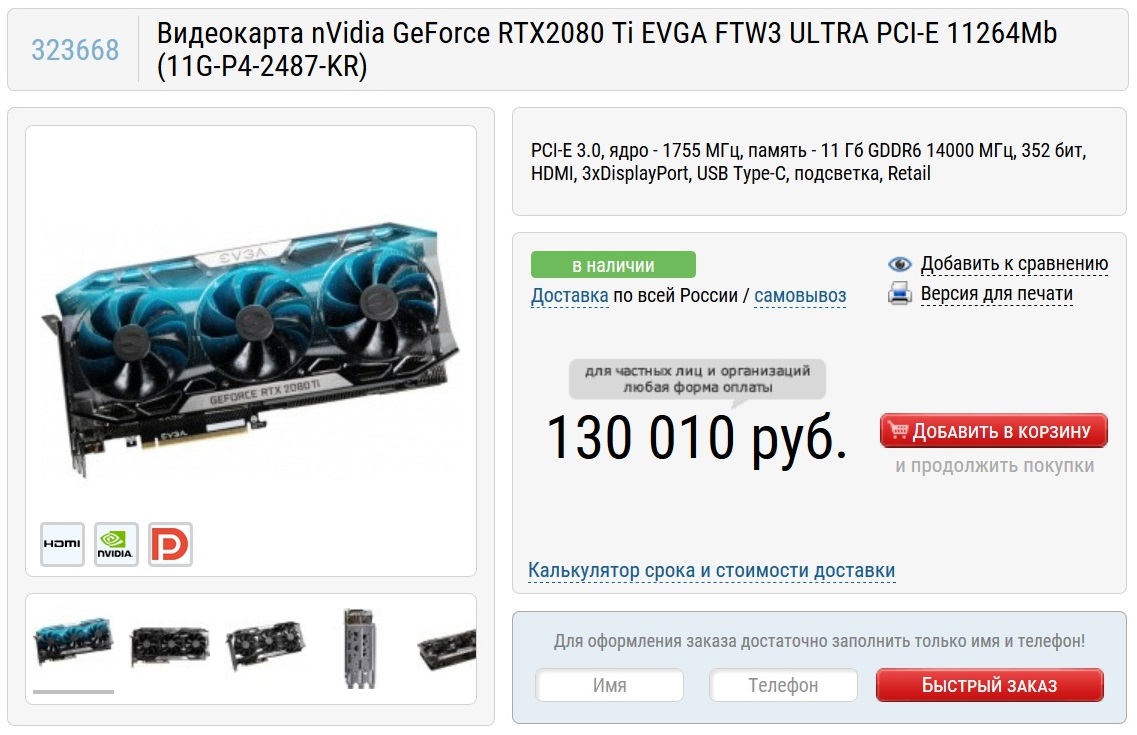The height and width of the screenshot is (735, 1137).
Task: Select first thumbnail with blue-lit card
Action: [x=73, y=640]
